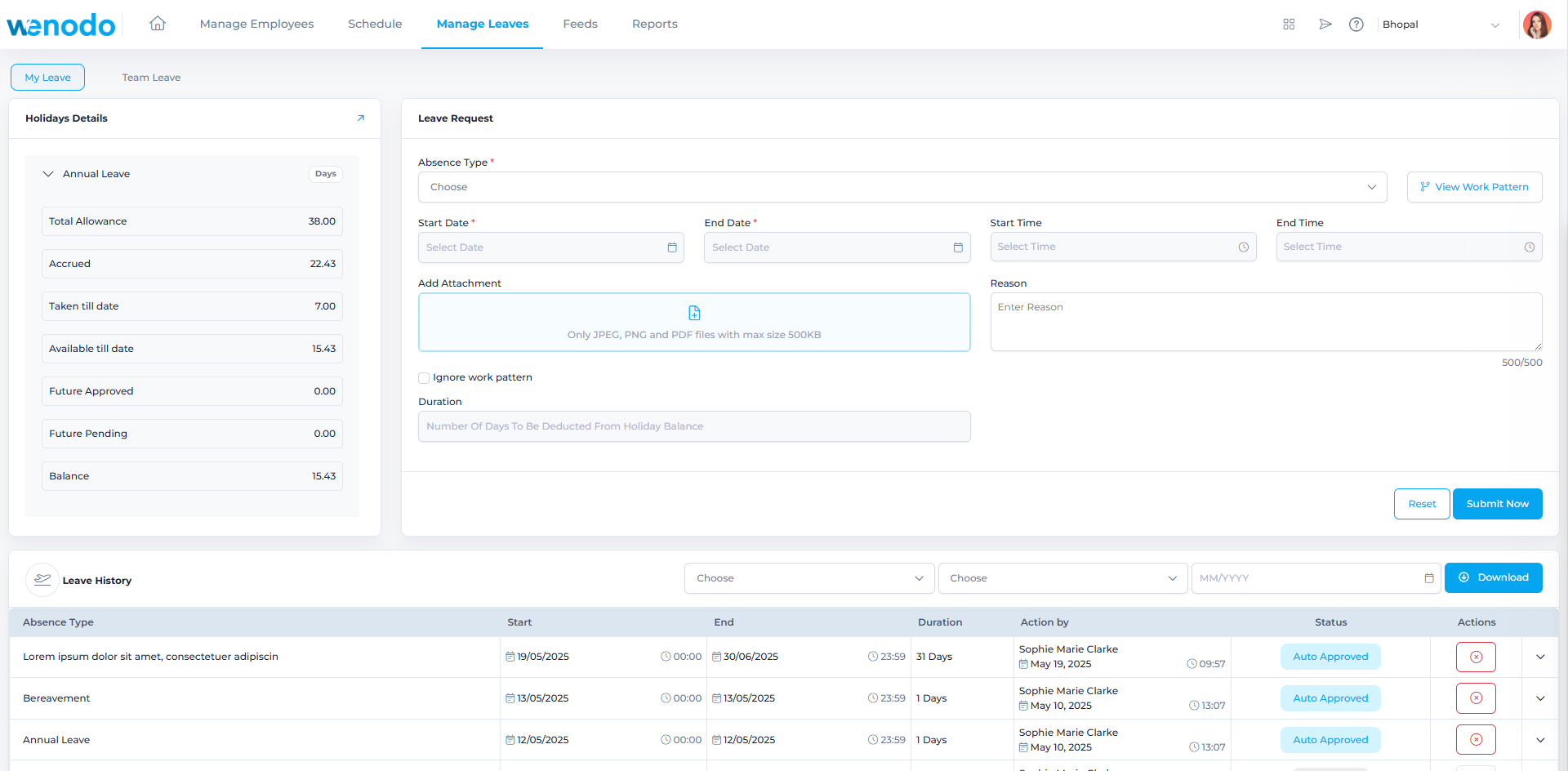1568x771 pixels.
Task: Click the Reset button
Action: [x=1422, y=503]
